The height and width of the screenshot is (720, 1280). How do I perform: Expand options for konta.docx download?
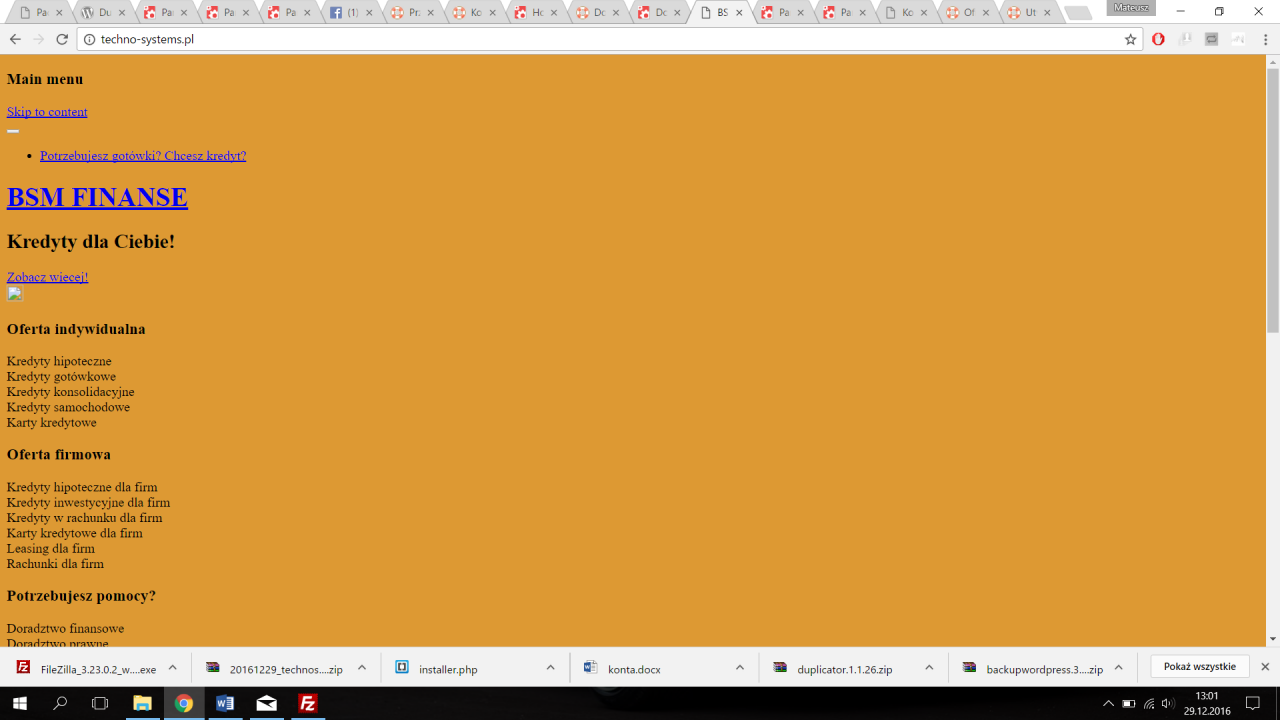(740, 668)
